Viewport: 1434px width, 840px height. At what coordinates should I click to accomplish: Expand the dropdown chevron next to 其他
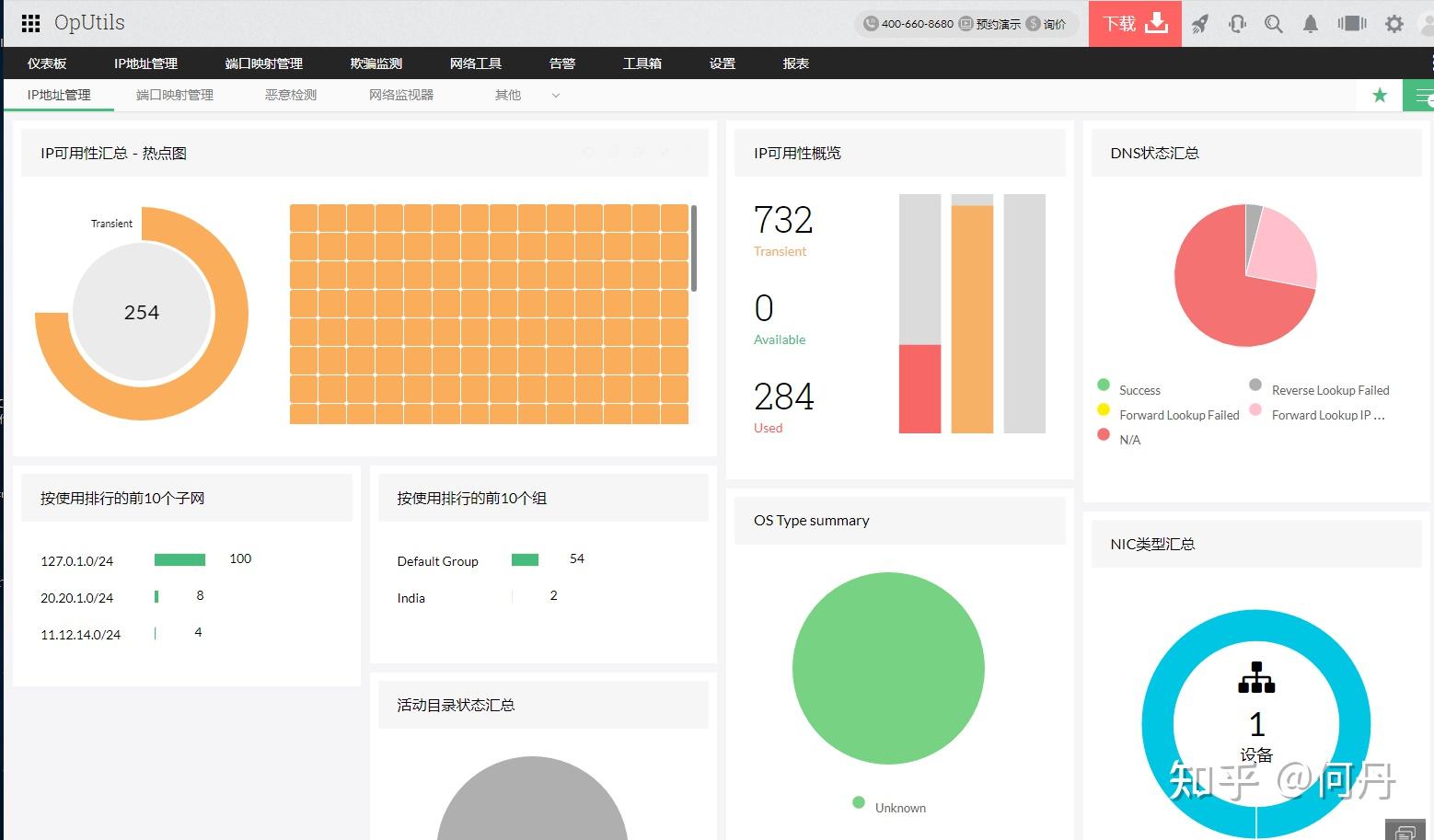pyautogui.click(x=556, y=96)
